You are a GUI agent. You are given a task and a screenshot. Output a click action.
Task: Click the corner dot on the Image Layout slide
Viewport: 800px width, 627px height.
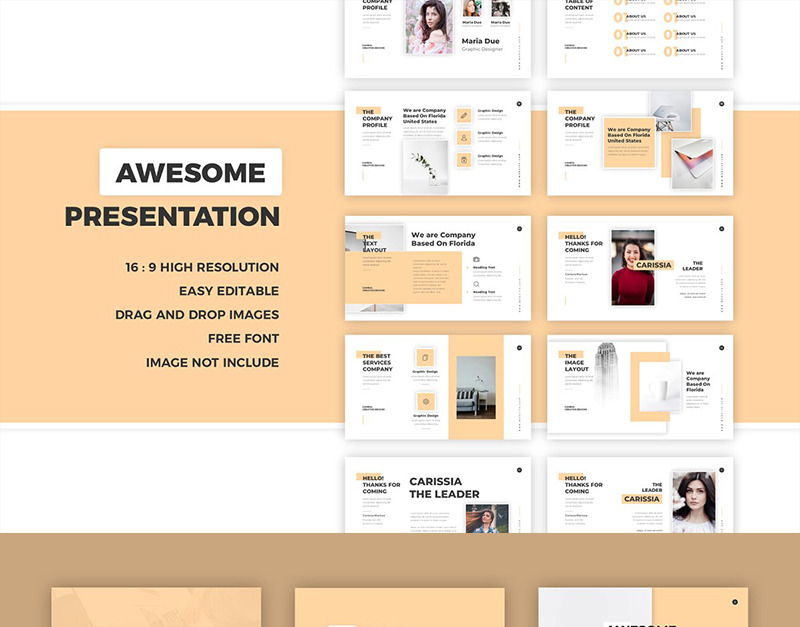pos(721,348)
